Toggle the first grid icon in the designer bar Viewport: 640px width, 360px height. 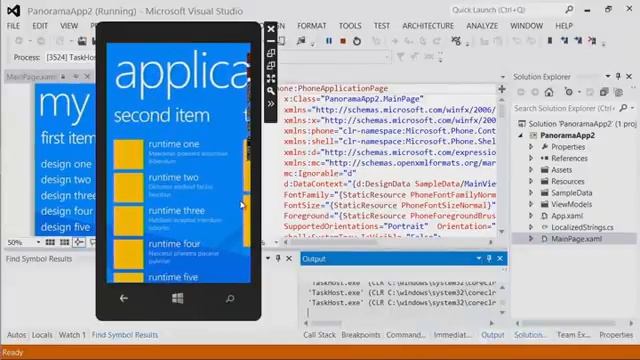[50, 242]
